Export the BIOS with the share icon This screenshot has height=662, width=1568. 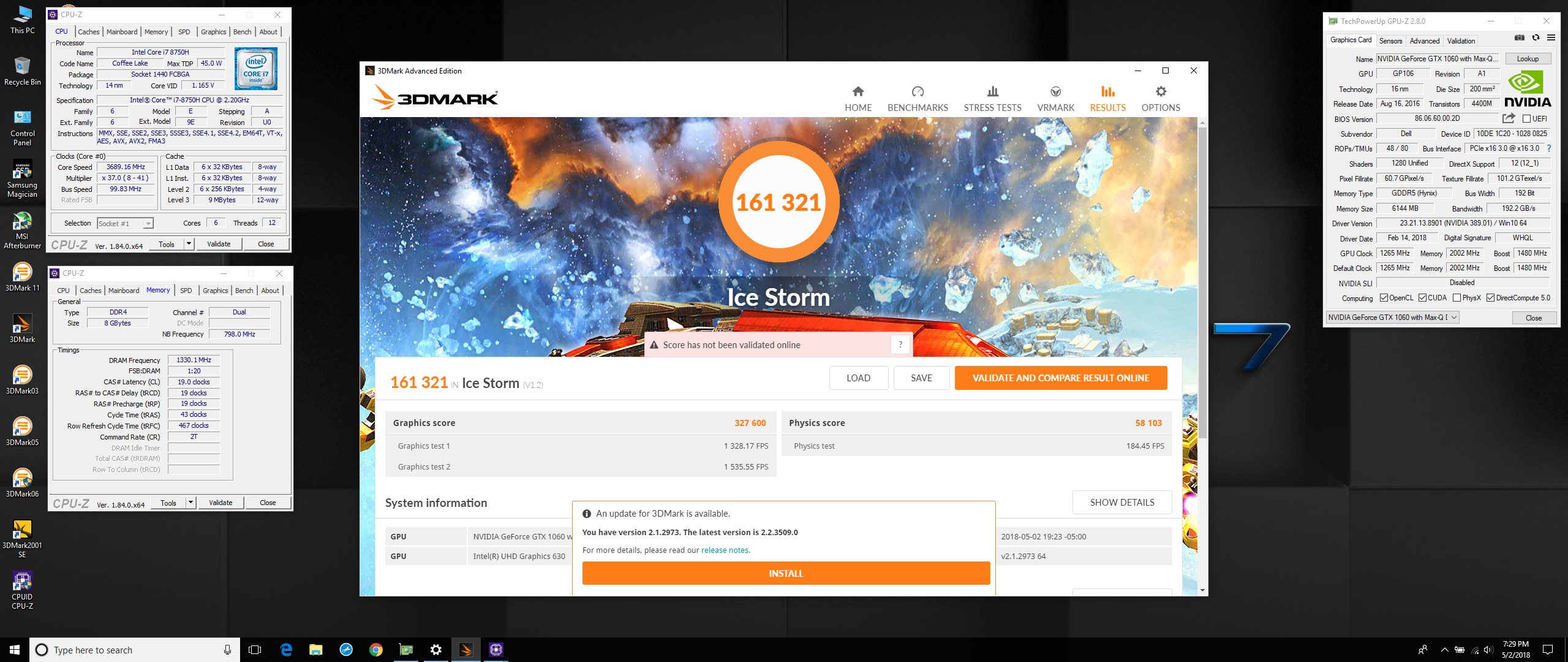[x=1509, y=118]
